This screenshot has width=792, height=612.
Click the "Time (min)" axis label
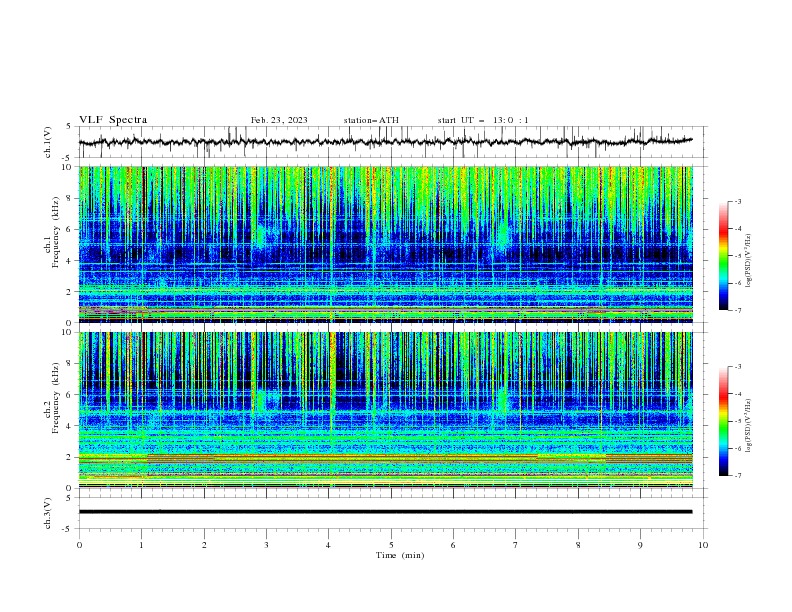pyautogui.click(x=400, y=555)
